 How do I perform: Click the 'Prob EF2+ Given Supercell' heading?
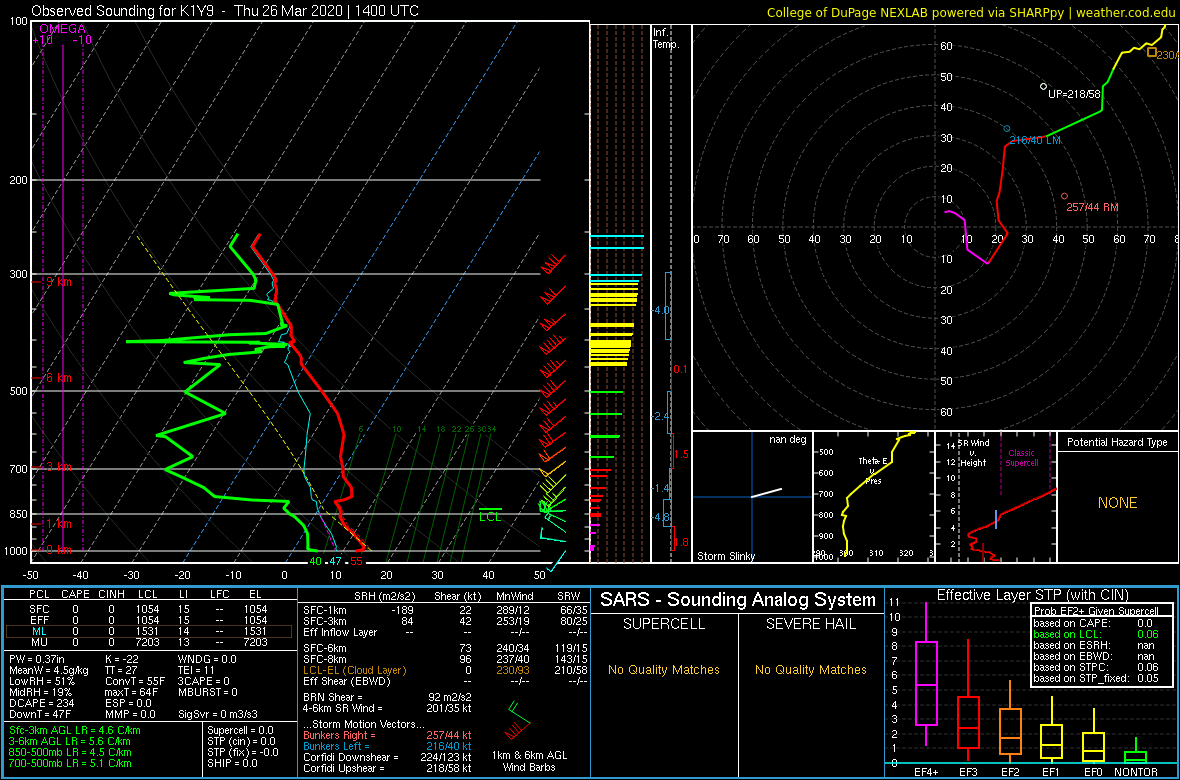[x=1094, y=611]
